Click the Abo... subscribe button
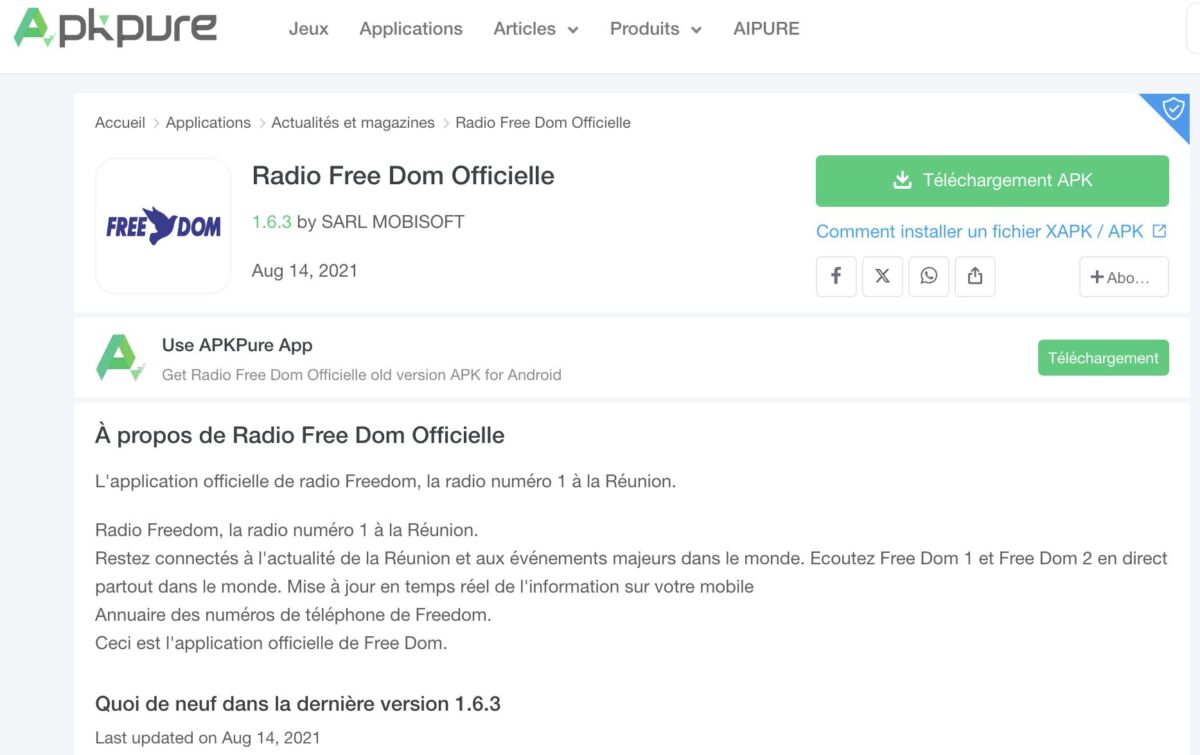Image resolution: width=1200 pixels, height=755 pixels. pos(1124,277)
